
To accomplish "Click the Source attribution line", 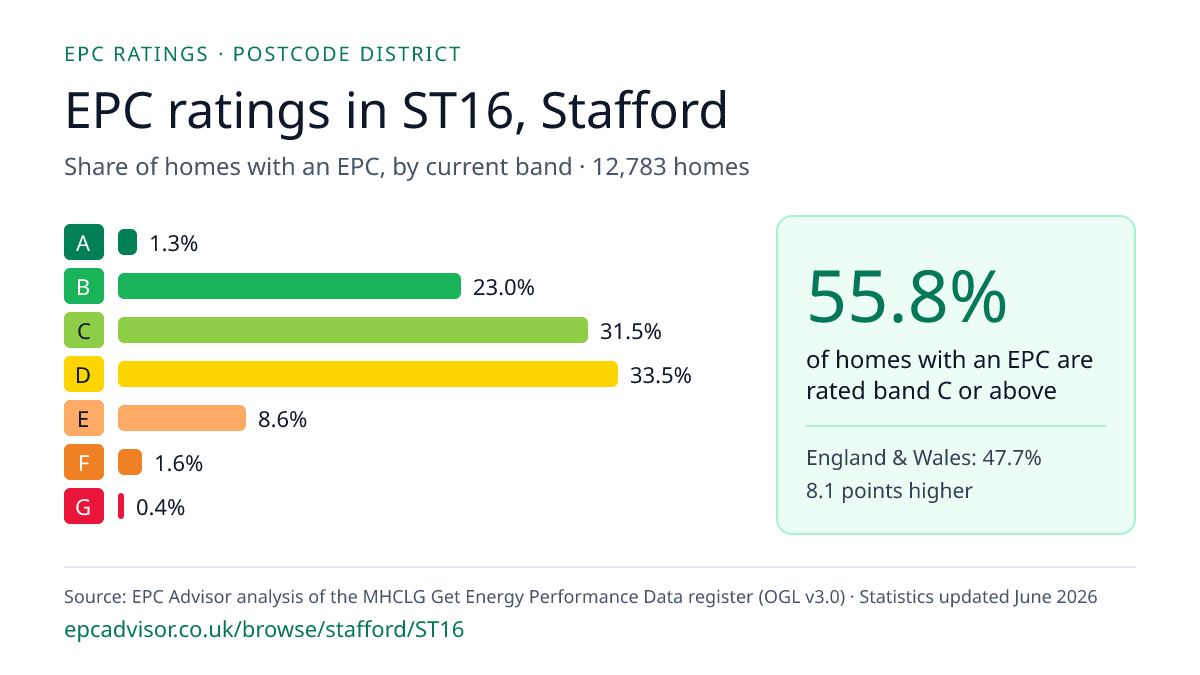I will (x=581, y=597).
